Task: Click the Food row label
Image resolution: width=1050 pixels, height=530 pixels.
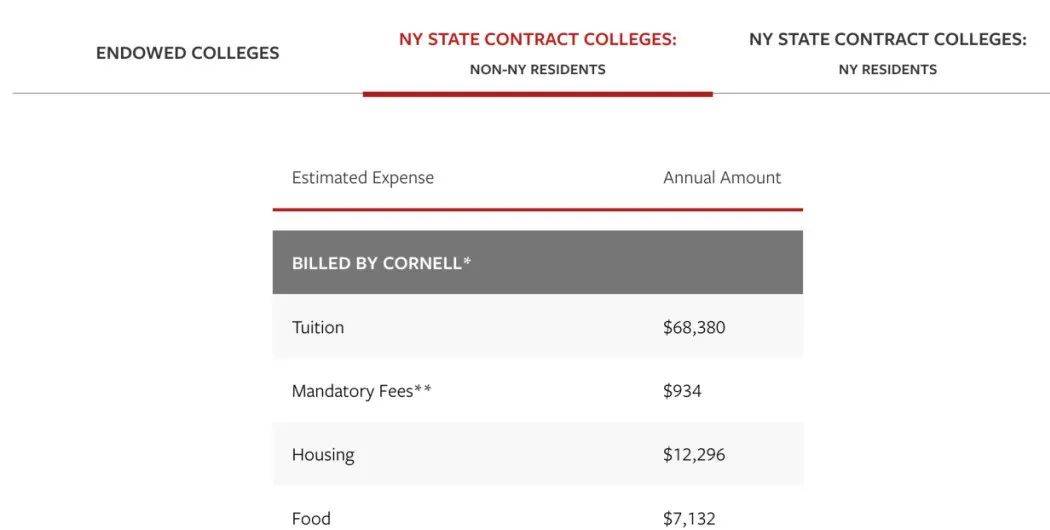Action: [x=311, y=518]
